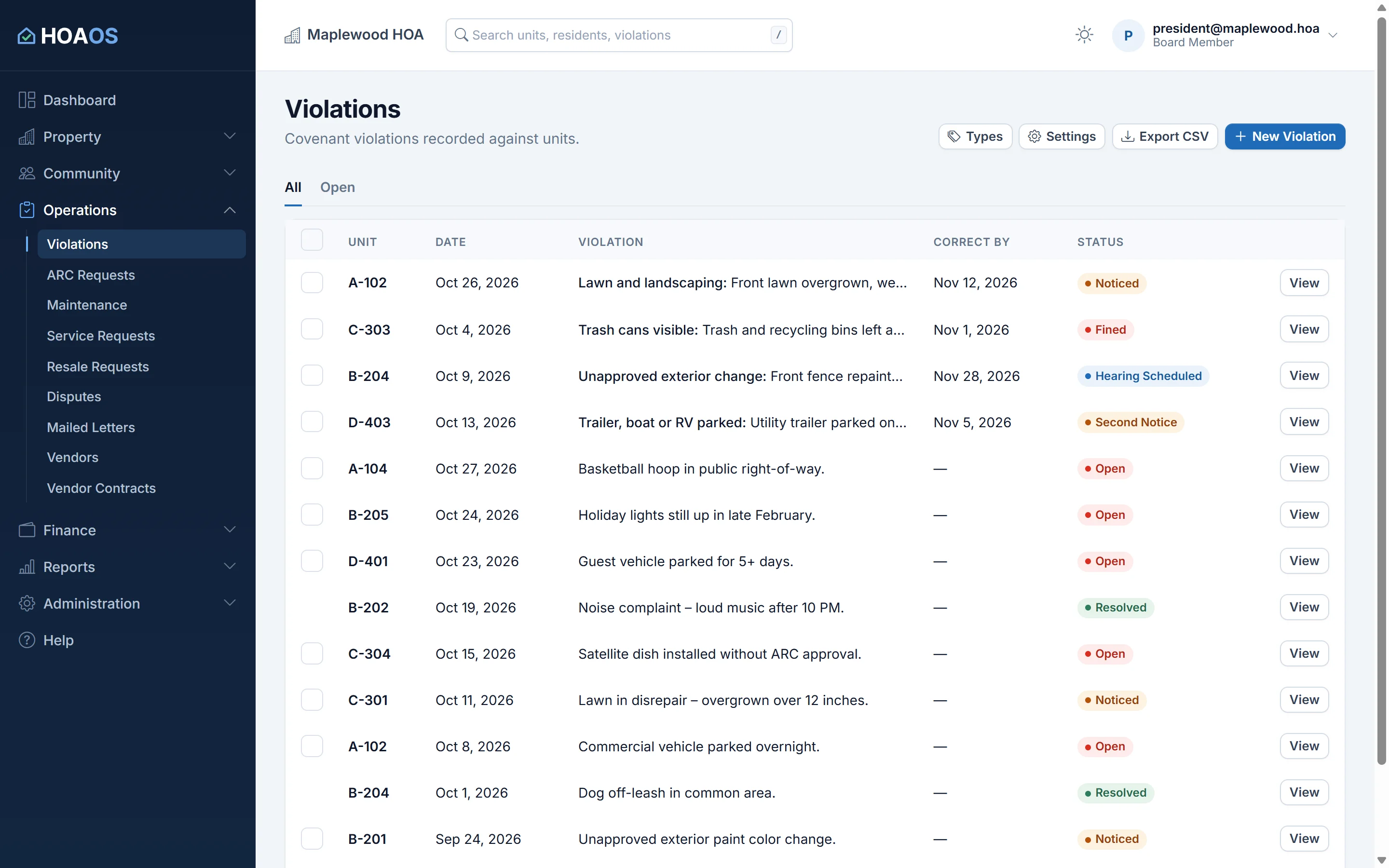The image size is (1389, 868).
Task: Click the plus icon on New Violation
Action: tap(1240, 136)
